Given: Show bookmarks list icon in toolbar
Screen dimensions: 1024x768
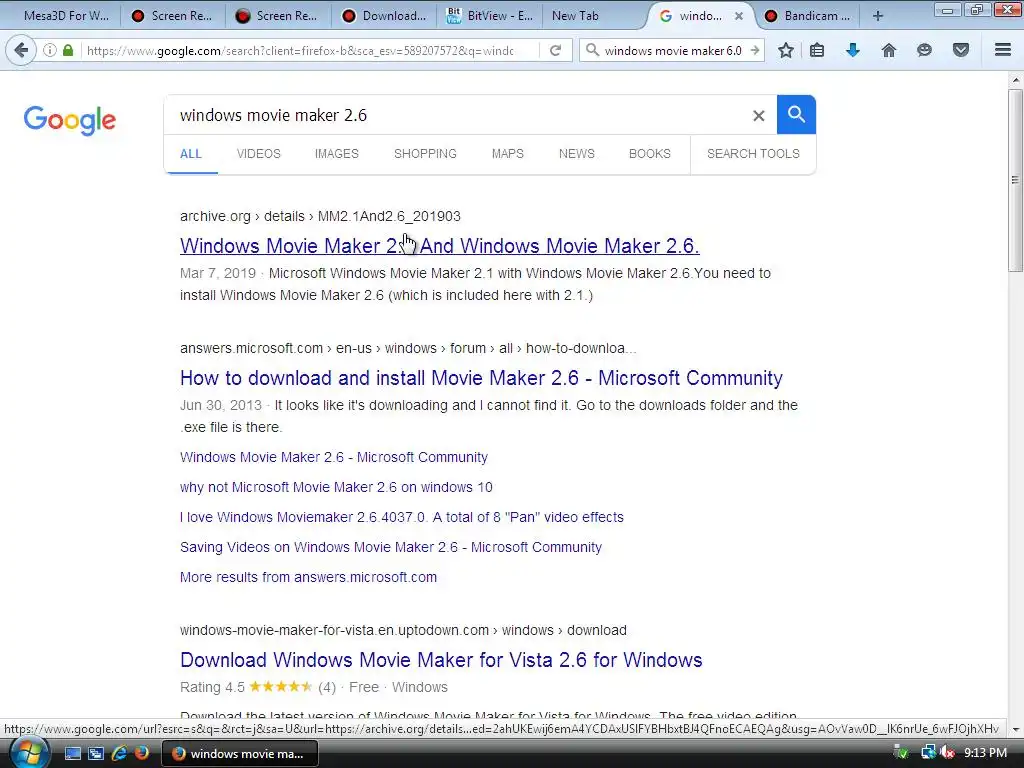Looking at the screenshot, I should (x=817, y=50).
